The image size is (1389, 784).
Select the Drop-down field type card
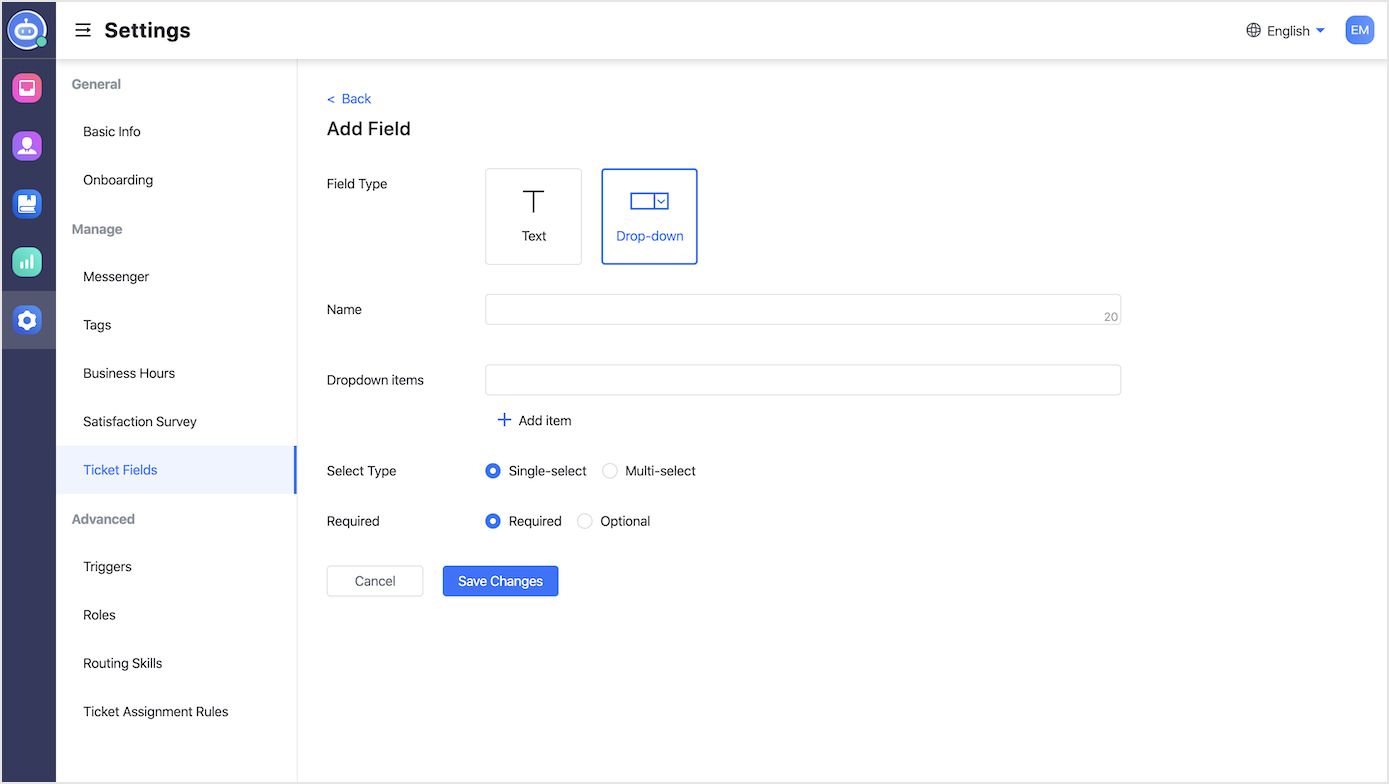pos(649,216)
